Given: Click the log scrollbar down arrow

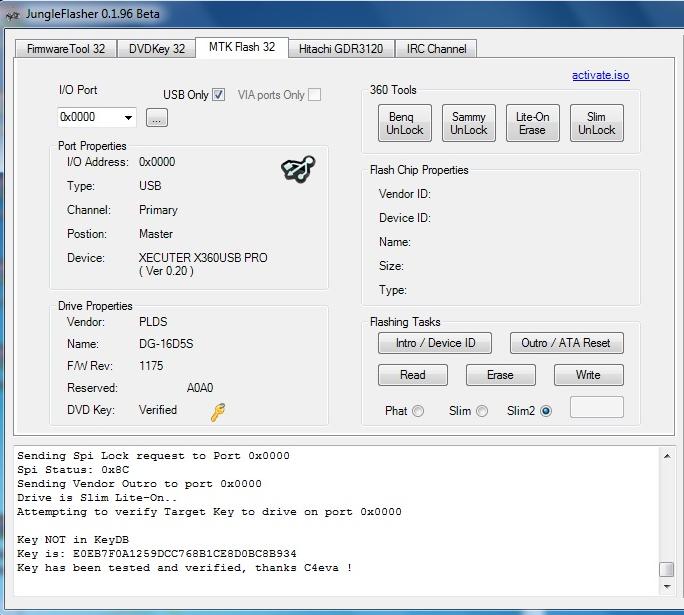Looking at the screenshot, I should coord(667,587).
